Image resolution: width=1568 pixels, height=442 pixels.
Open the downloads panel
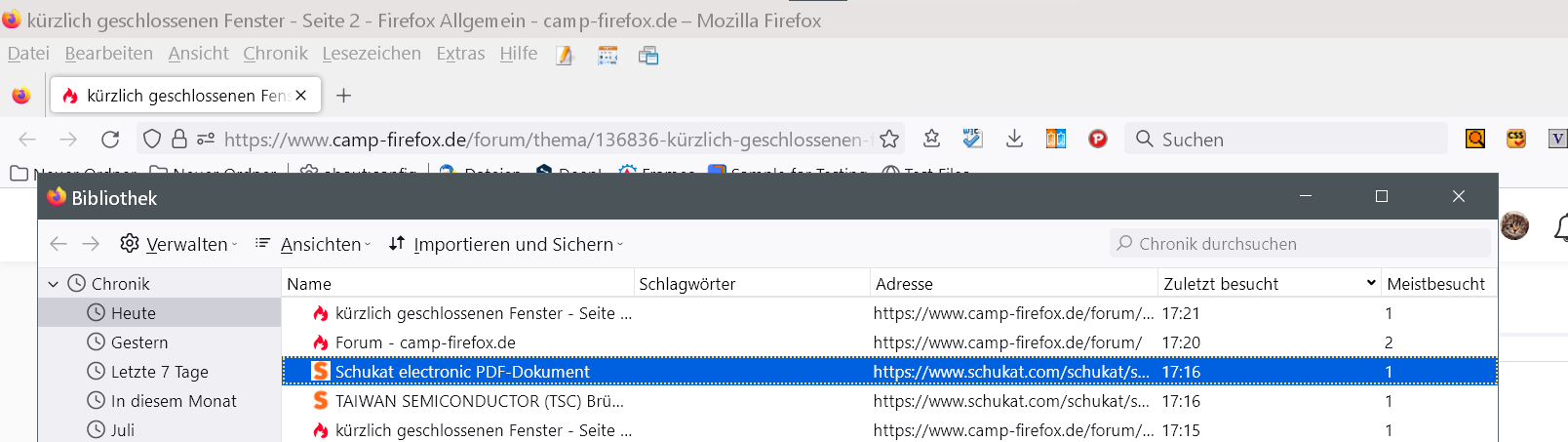pyautogui.click(x=1014, y=140)
